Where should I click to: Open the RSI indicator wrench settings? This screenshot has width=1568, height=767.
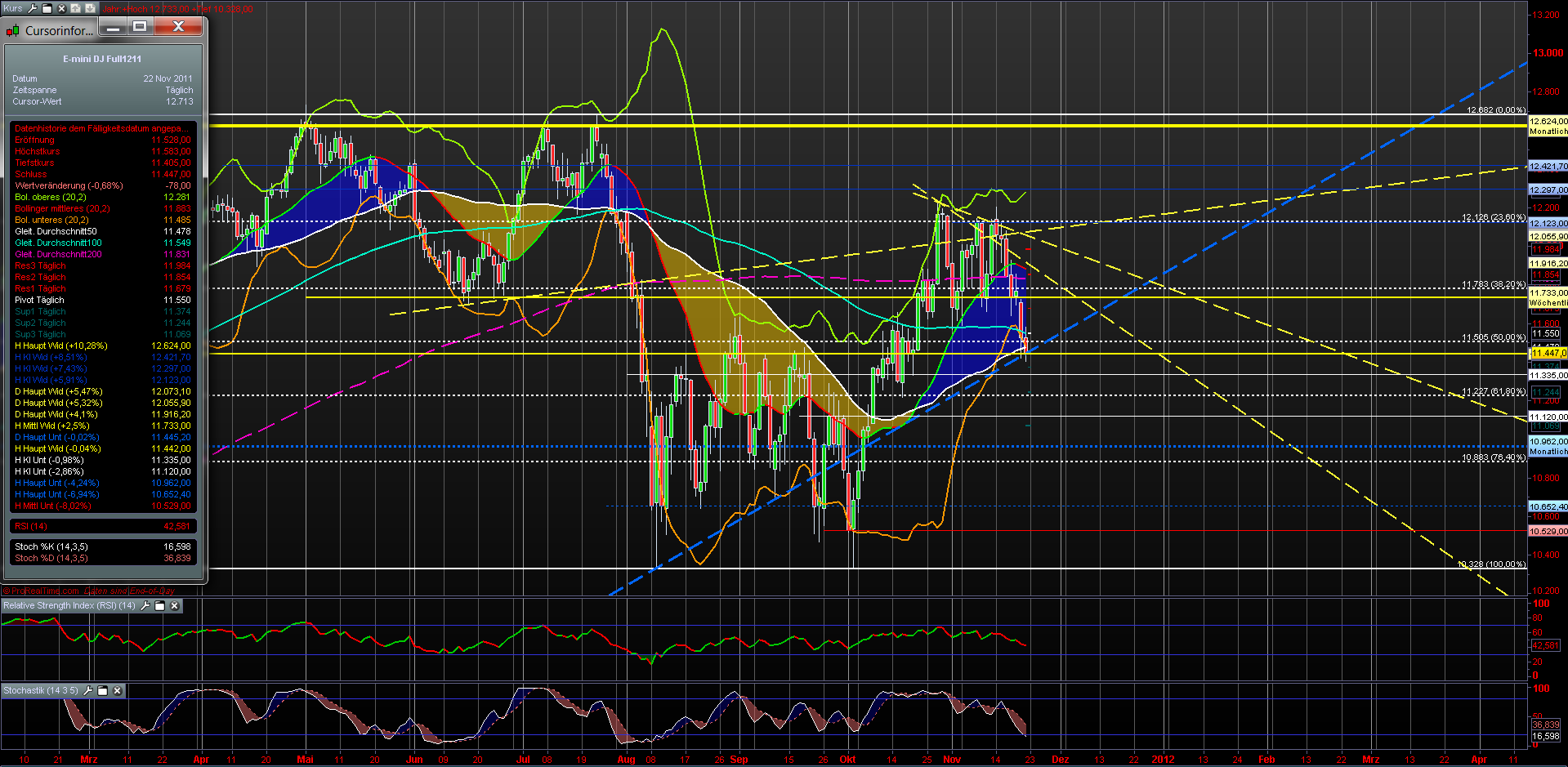[x=145, y=606]
